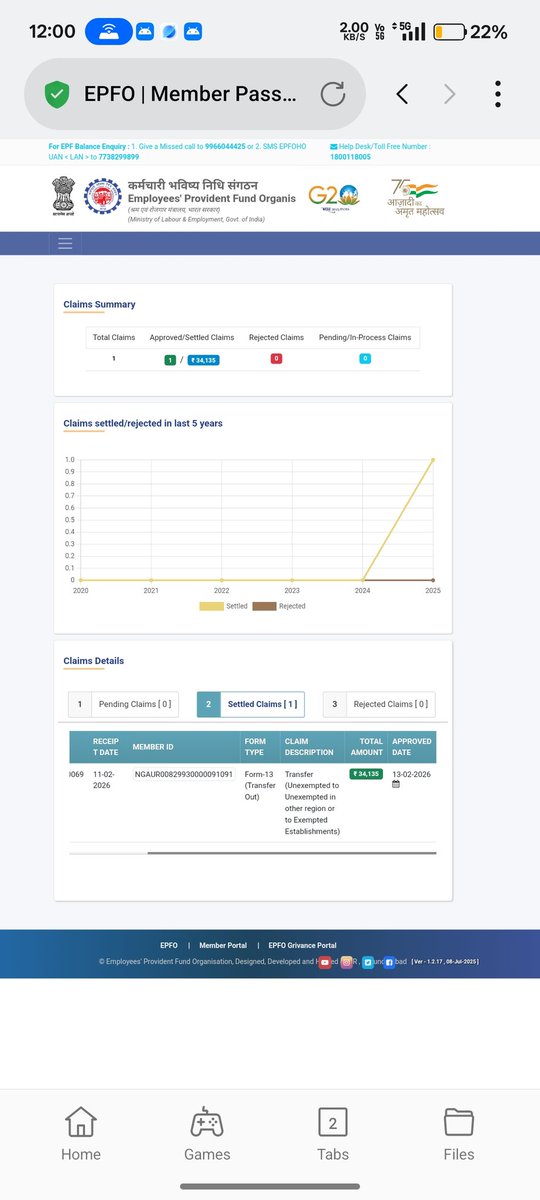Click the G20 logo
Image resolution: width=540 pixels, height=1200 pixels.
coord(333,196)
